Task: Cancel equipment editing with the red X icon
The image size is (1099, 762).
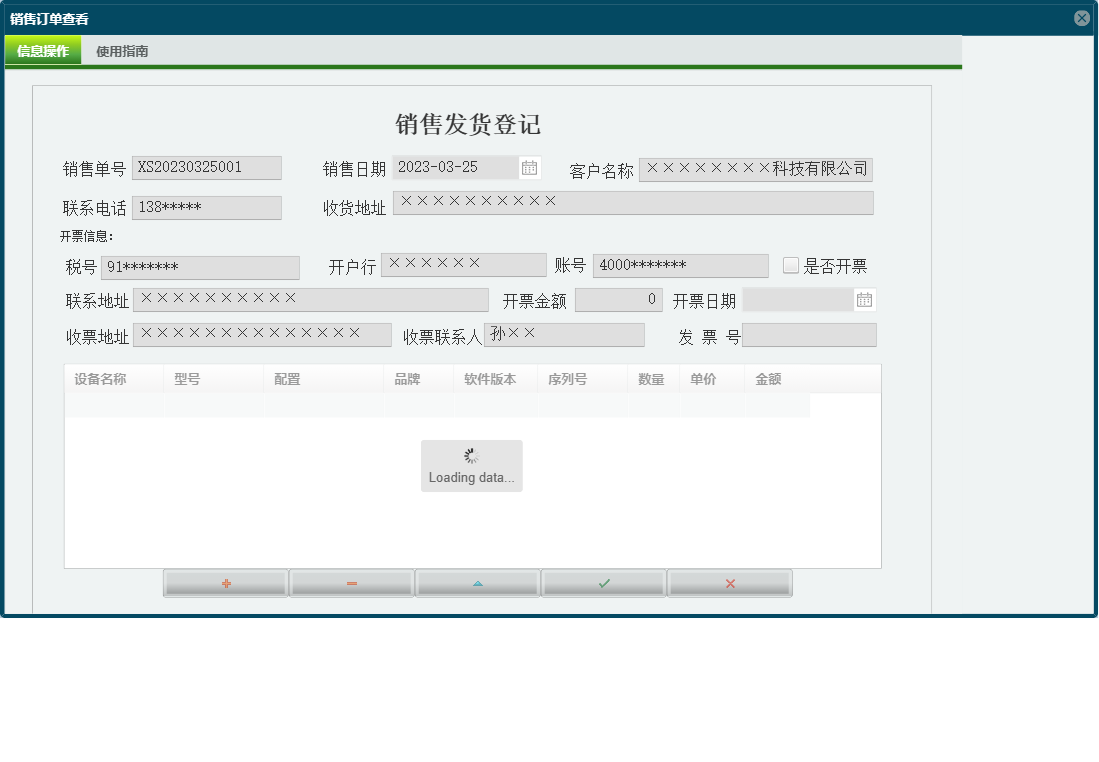Action: click(x=729, y=582)
